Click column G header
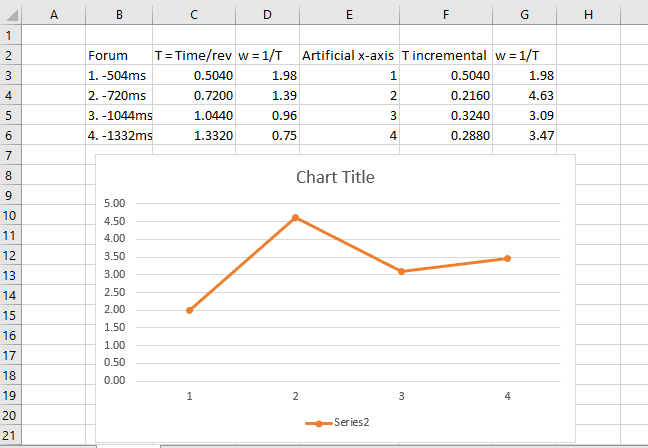The image size is (648, 448). pyautogui.click(x=525, y=12)
